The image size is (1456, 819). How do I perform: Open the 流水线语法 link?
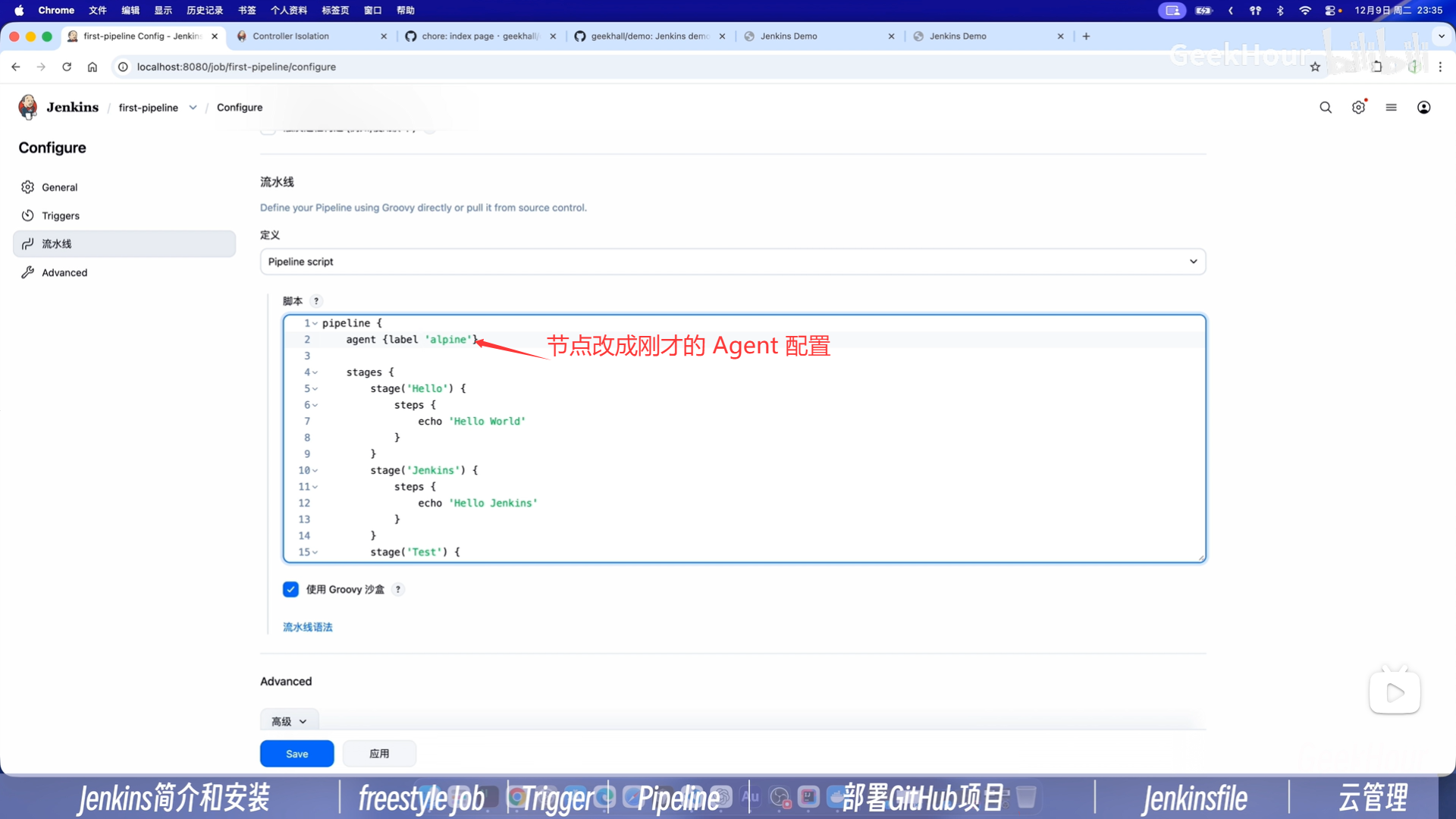(x=307, y=627)
